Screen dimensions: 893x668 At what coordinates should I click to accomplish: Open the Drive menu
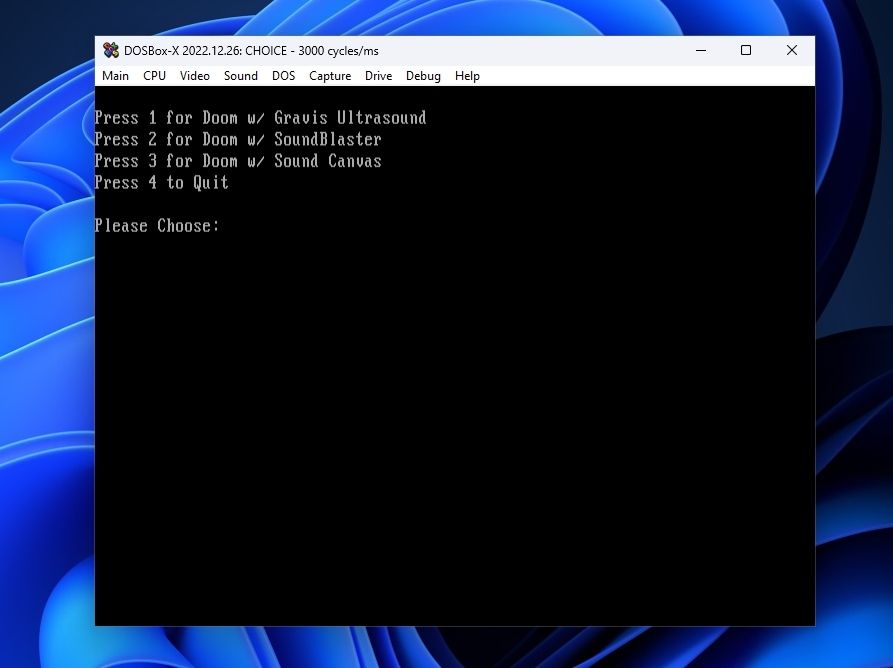click(x=378, y=76)
